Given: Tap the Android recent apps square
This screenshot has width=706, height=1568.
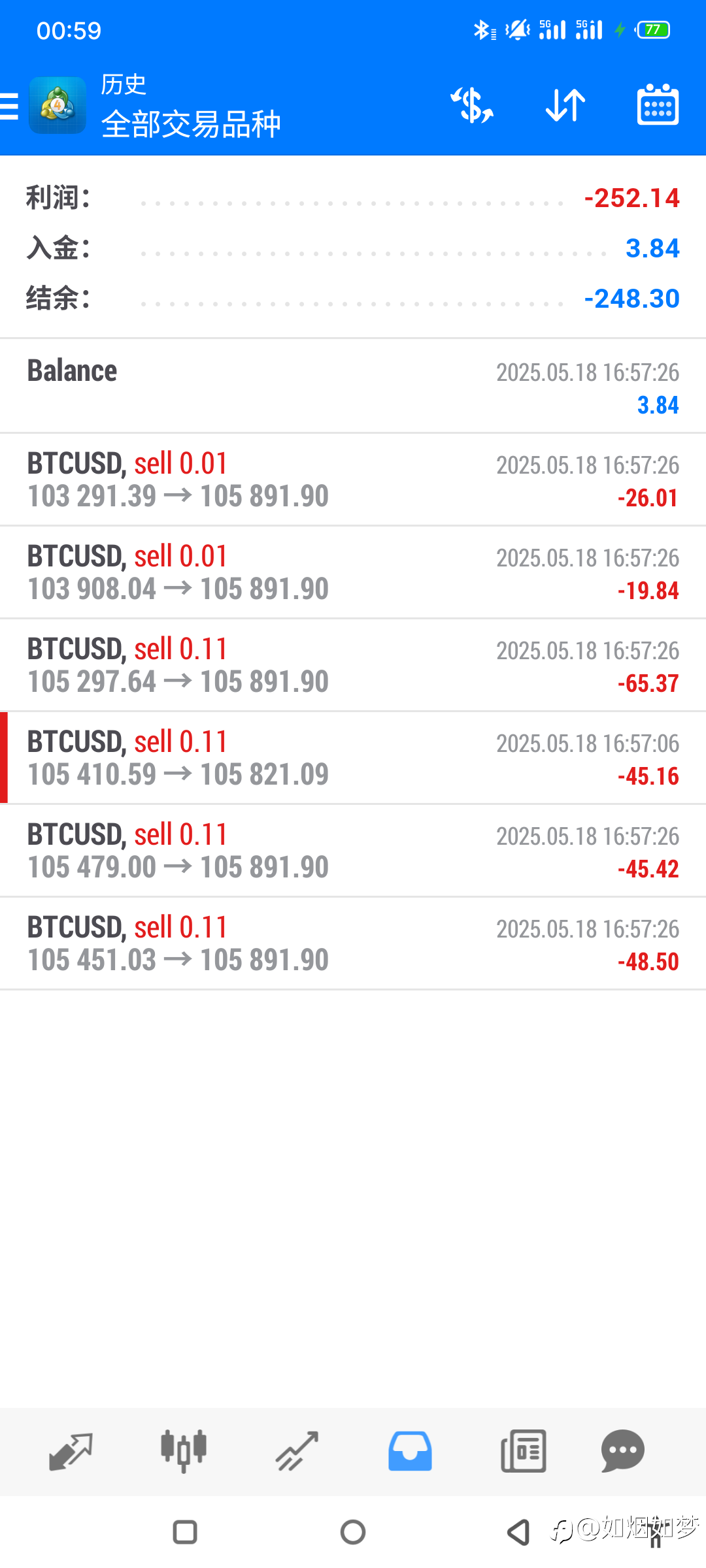Looking at the screenshot, I should (x=185, y=1532).
